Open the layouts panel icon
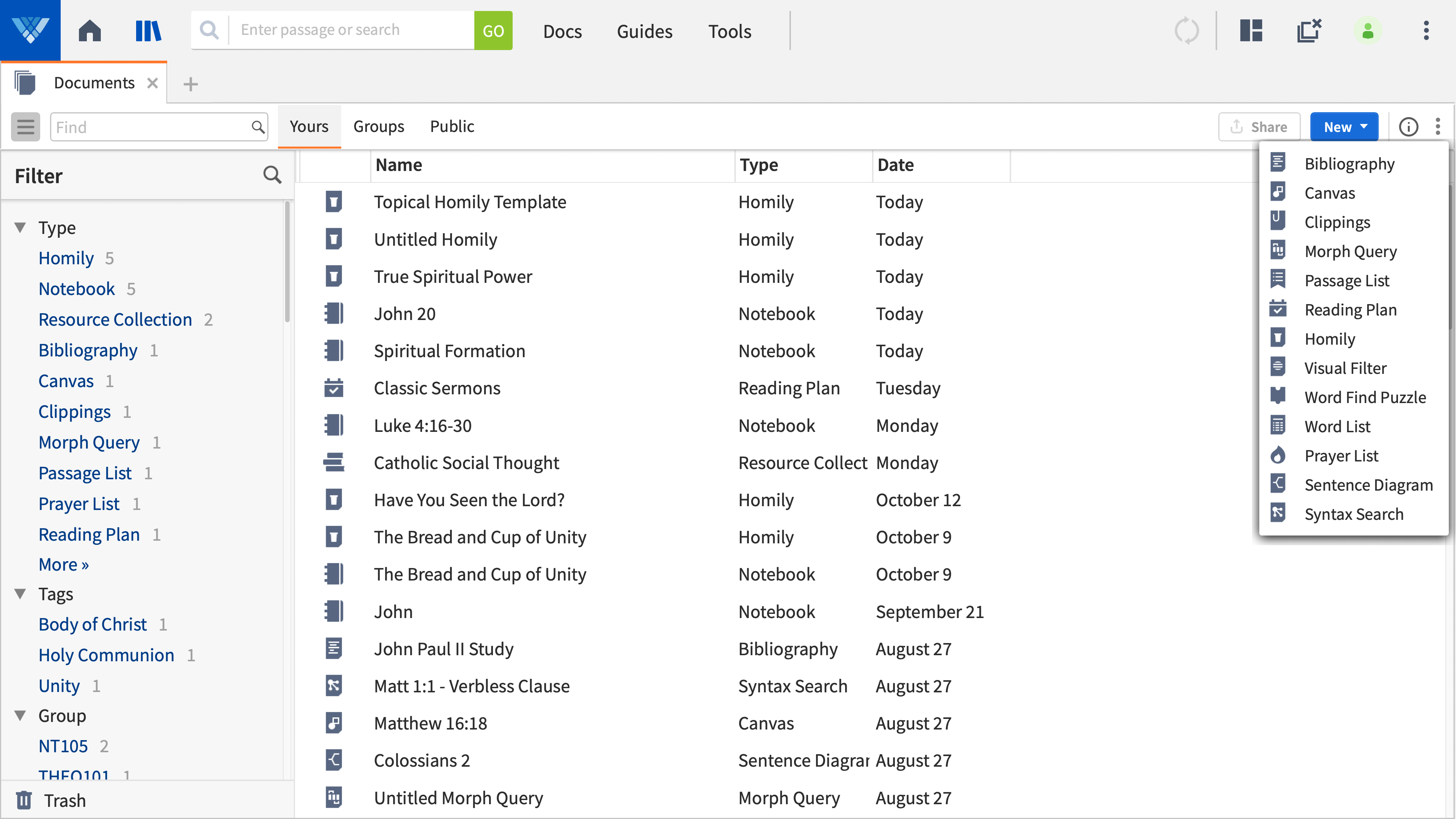1456x819 pixels. coord(1250,30)
